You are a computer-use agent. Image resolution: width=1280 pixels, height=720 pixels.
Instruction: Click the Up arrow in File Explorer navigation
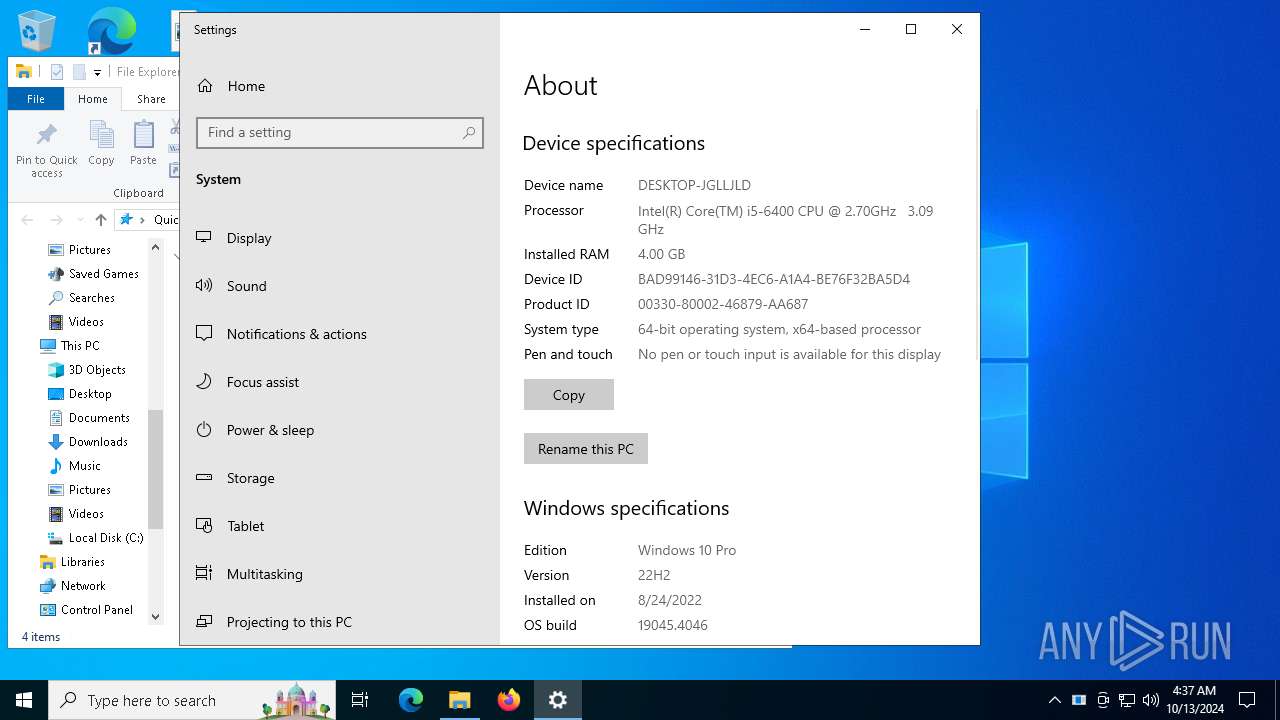click(x=100, y=220)
